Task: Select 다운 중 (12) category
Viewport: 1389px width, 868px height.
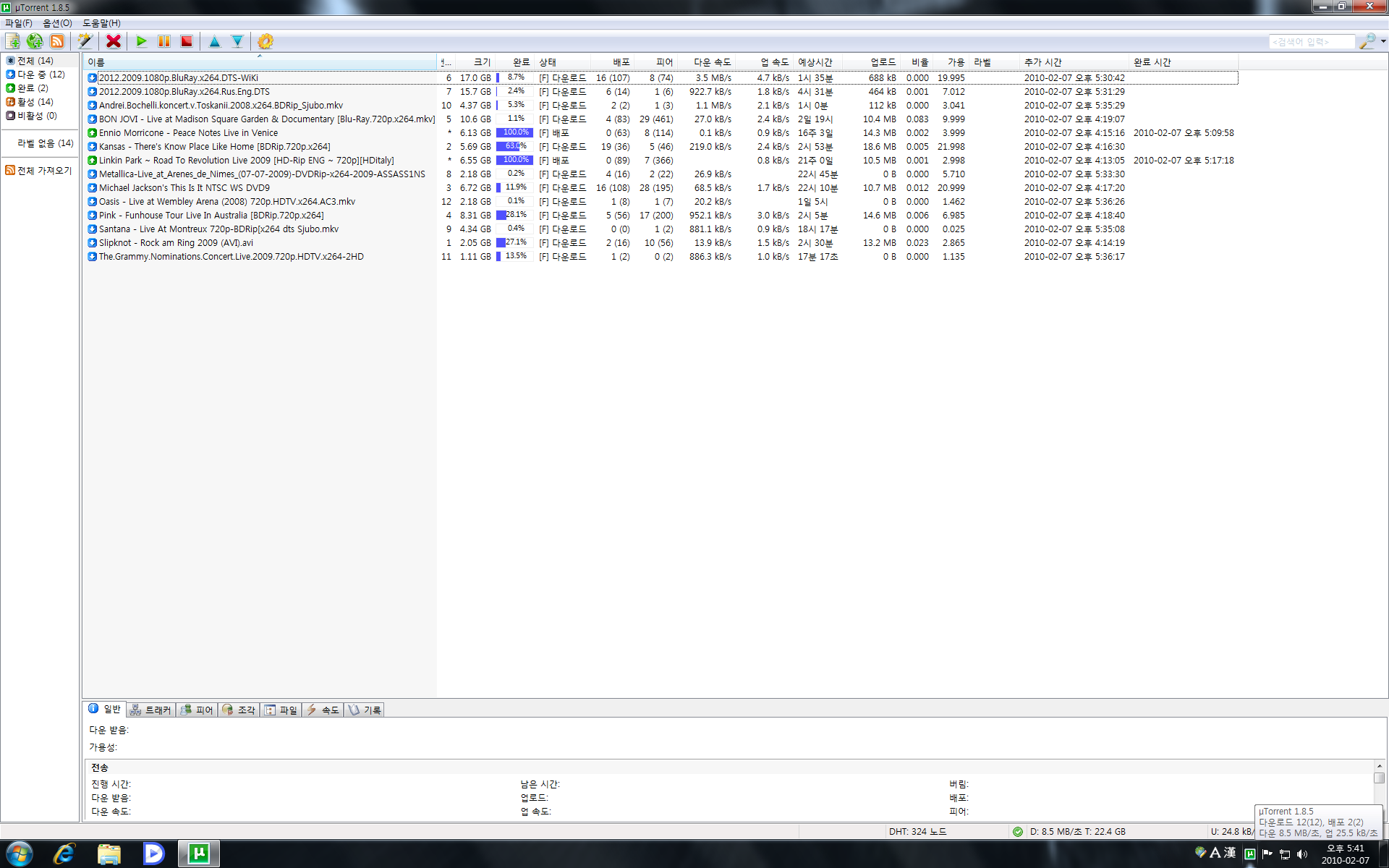Action: coord(35,75)
